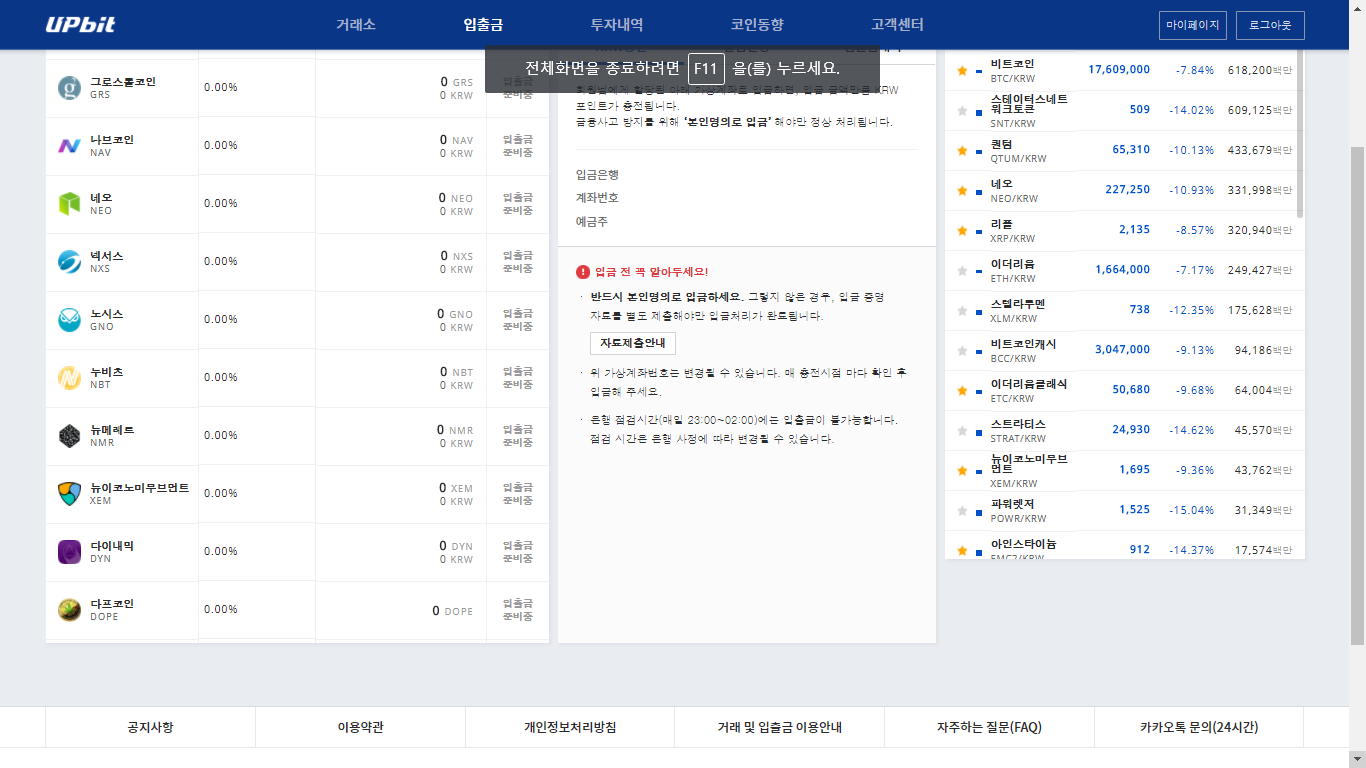Click the 자료제출안내 button
Screen dimensions: 1366x768
pyautogui.click(x=633, y=343)
